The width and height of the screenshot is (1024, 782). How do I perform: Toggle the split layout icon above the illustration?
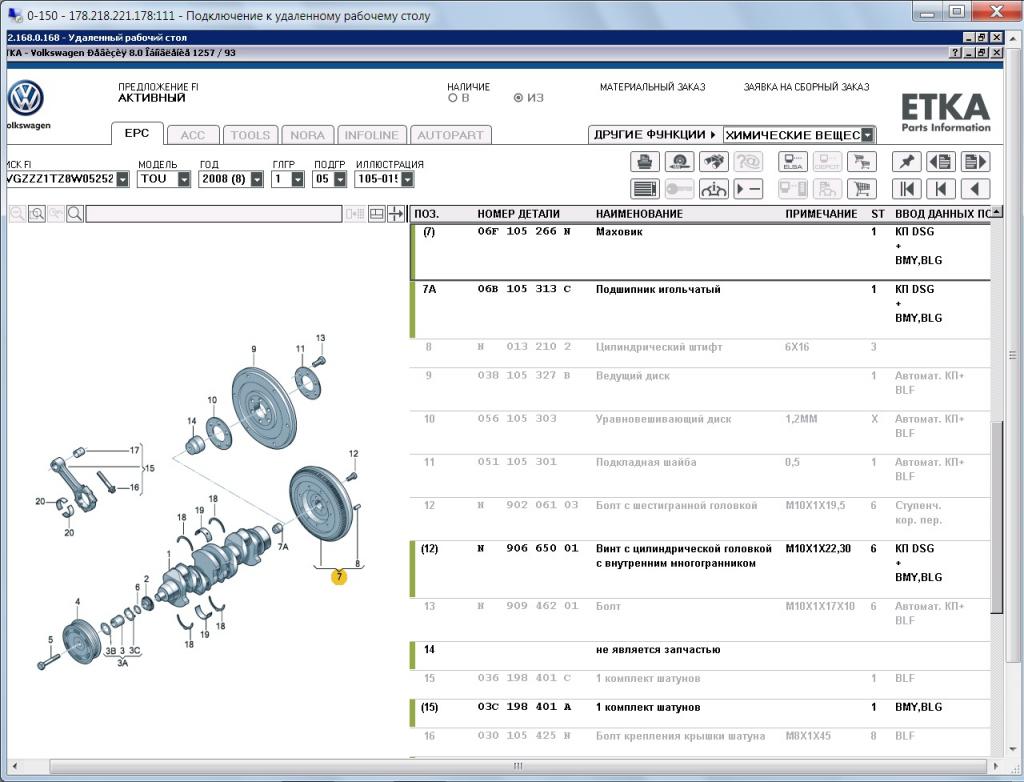click(x=377, y=214)
